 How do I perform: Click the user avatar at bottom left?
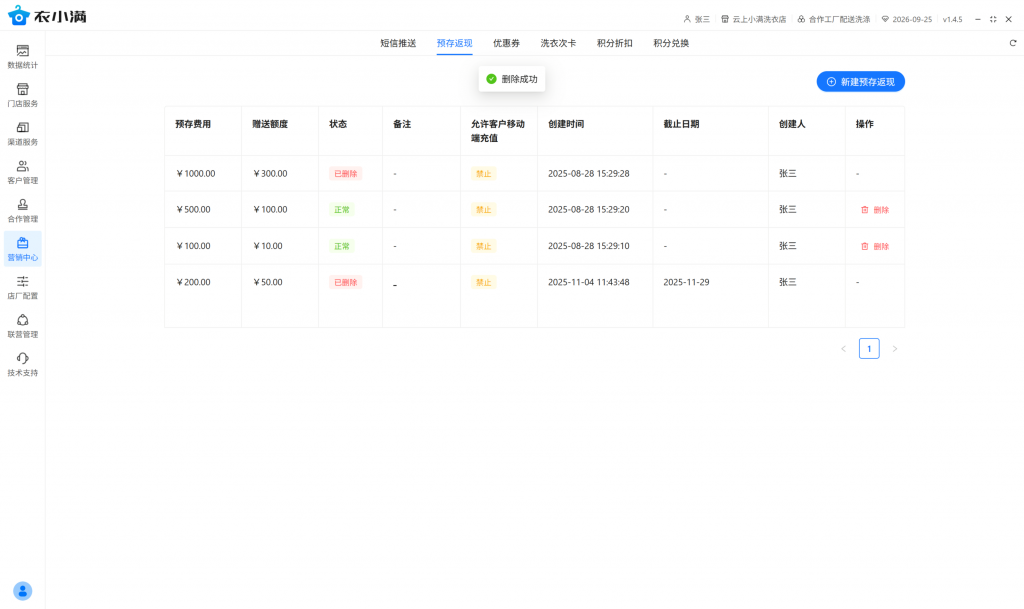coord(22,591)
